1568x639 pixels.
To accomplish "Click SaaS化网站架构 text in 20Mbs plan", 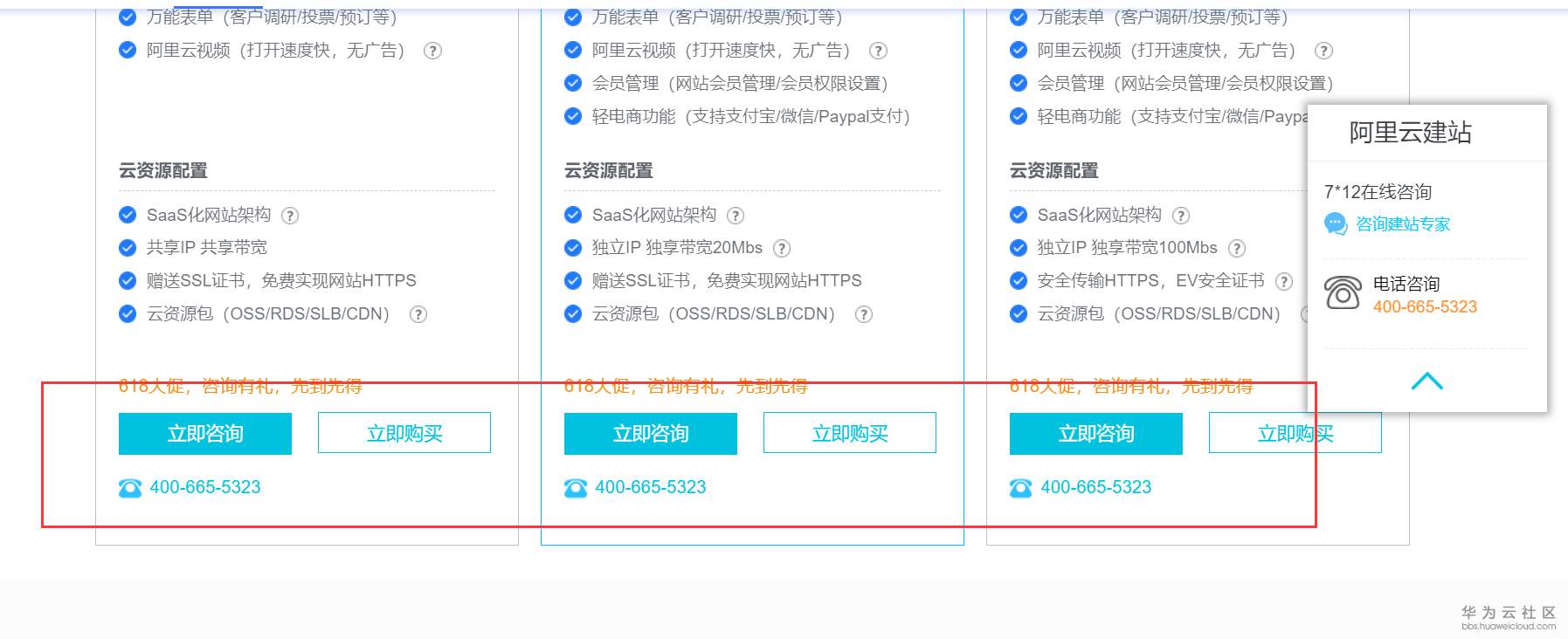I will click(x=654, y=215).
